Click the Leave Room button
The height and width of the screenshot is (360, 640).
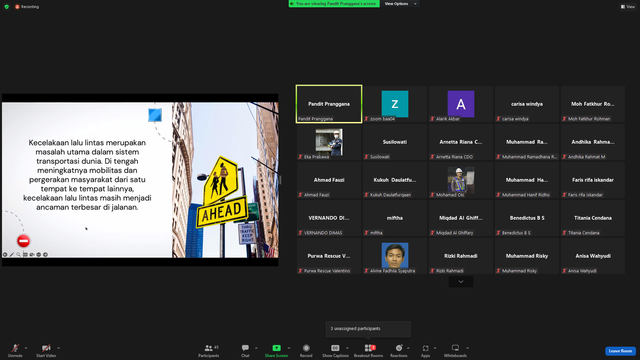pyautogui.click(x=620, y=351)
